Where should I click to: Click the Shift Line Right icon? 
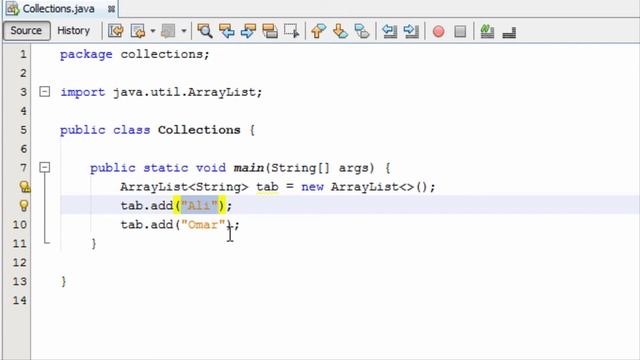(x=411, y=31)
